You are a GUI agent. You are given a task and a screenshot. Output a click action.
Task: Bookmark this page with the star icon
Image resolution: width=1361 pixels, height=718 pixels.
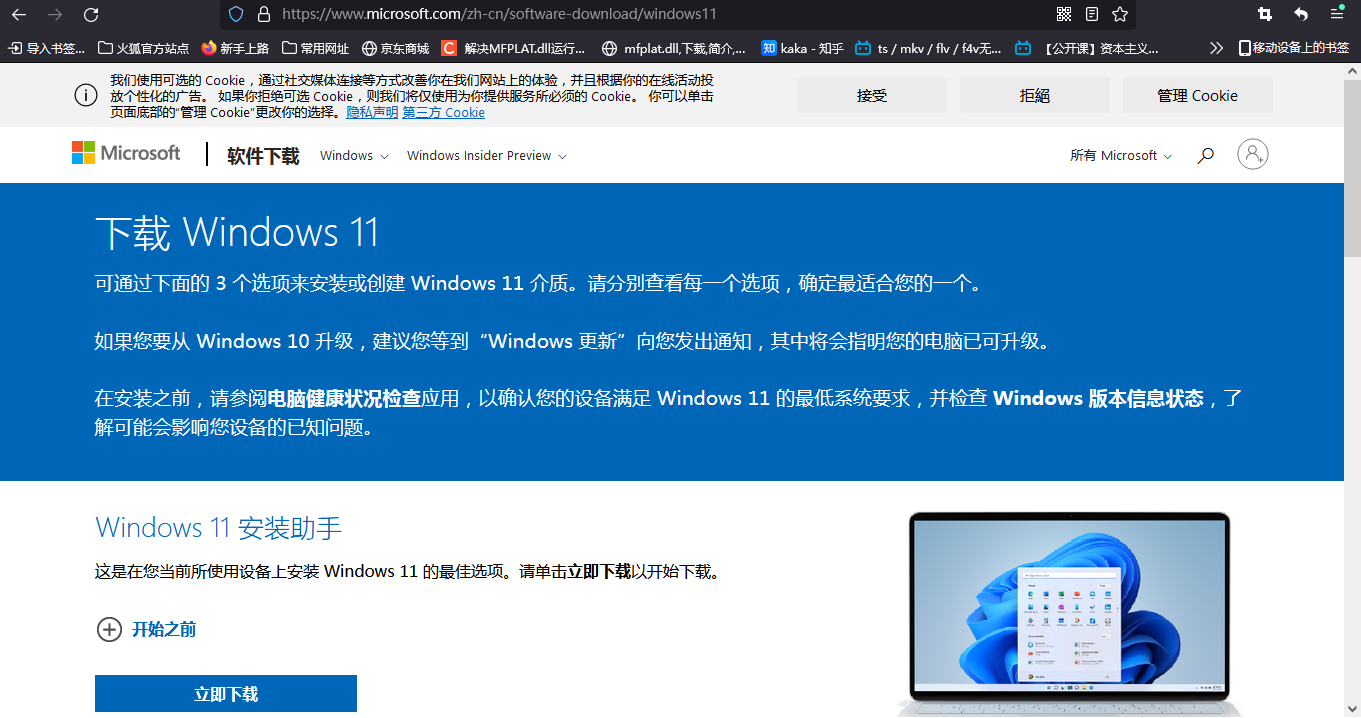point(1120,14)
